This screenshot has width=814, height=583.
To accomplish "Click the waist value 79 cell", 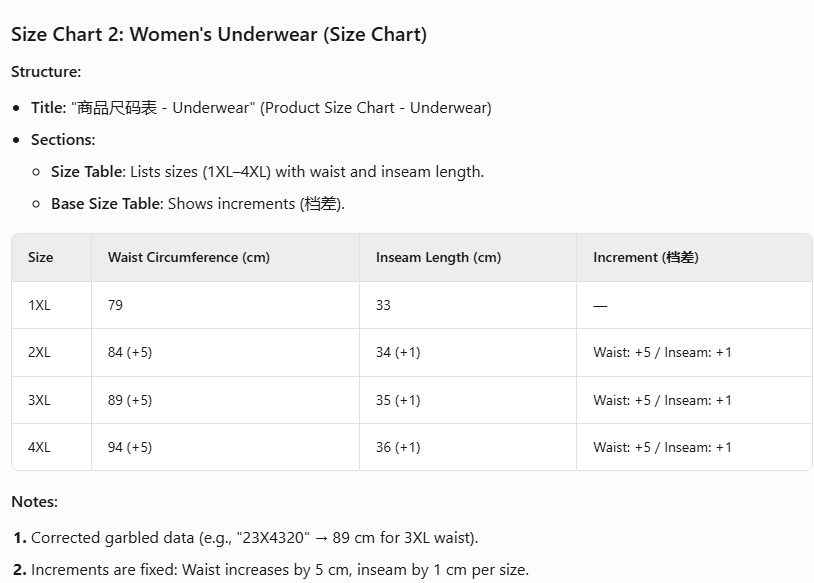I will click(x=116, y=306).
